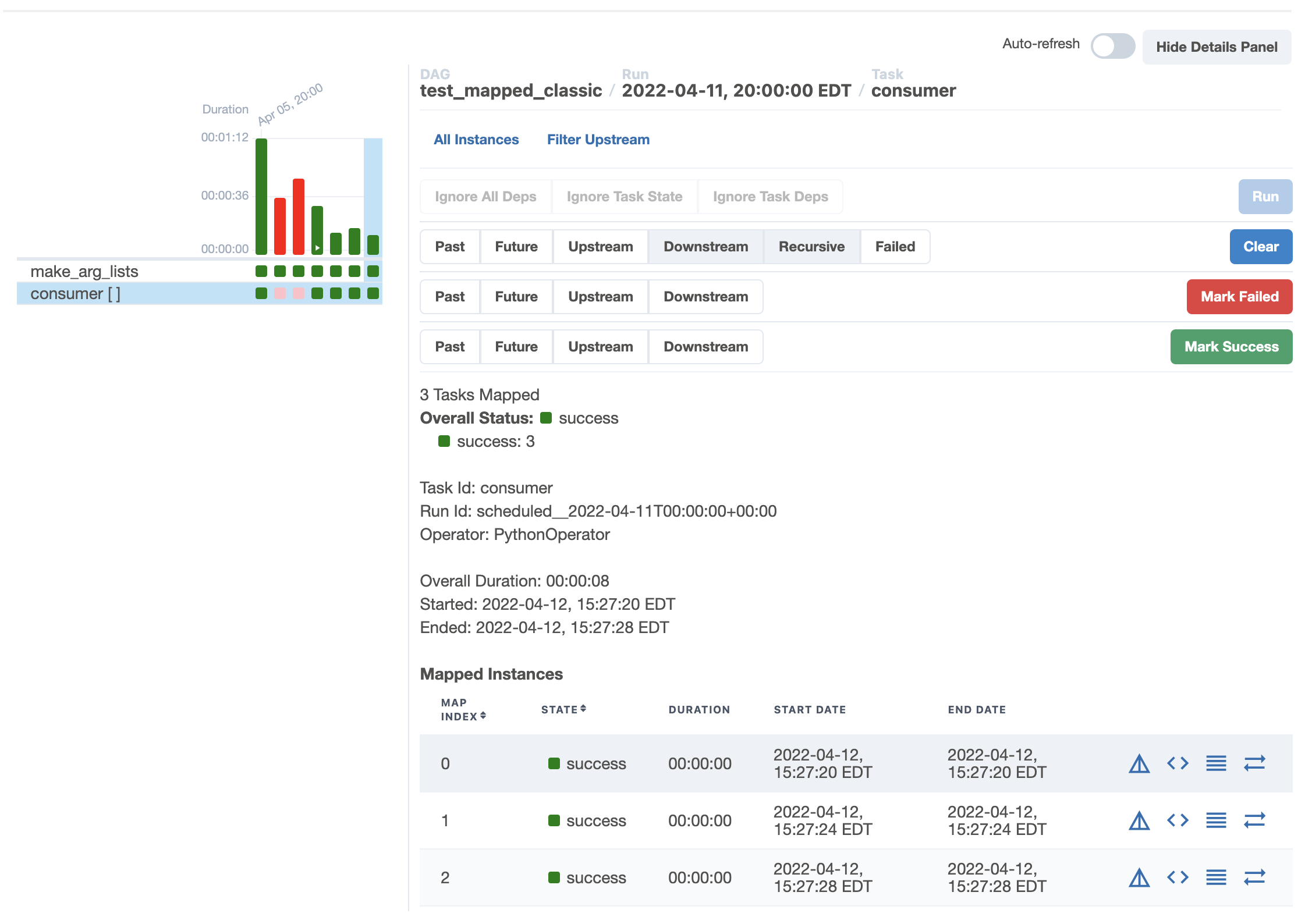Open the All Instances tab
The width and height of the screenshot is (1305, 924).
tap(476, 140)
